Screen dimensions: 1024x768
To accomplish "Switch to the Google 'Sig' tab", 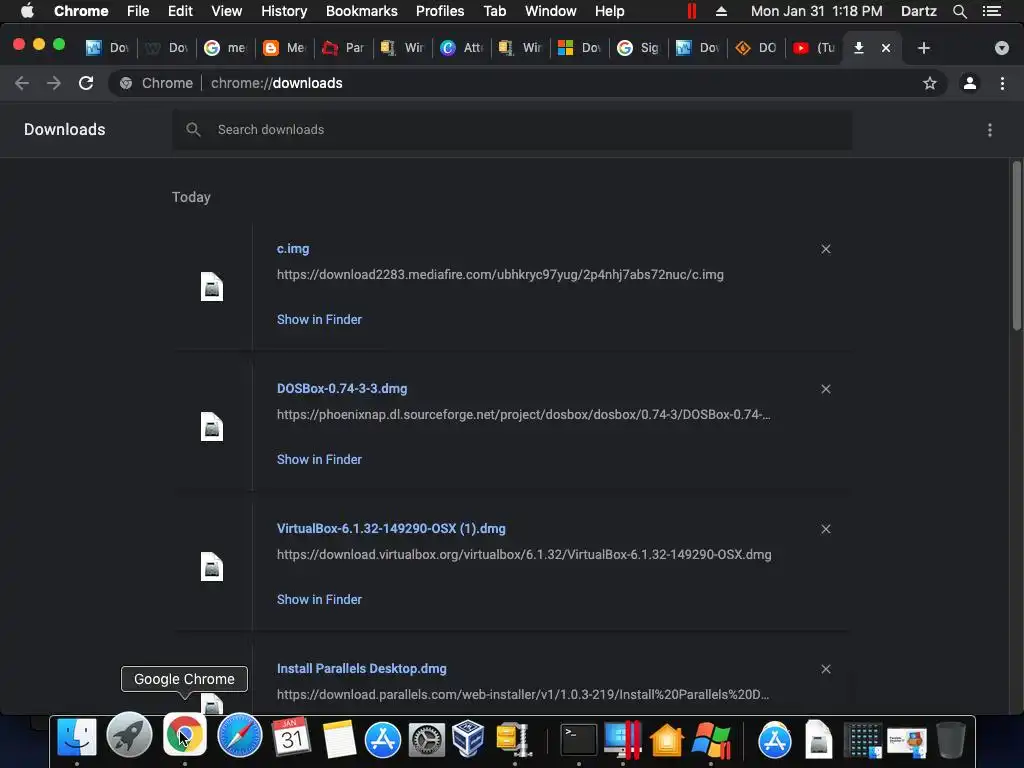I will [637, 48].
